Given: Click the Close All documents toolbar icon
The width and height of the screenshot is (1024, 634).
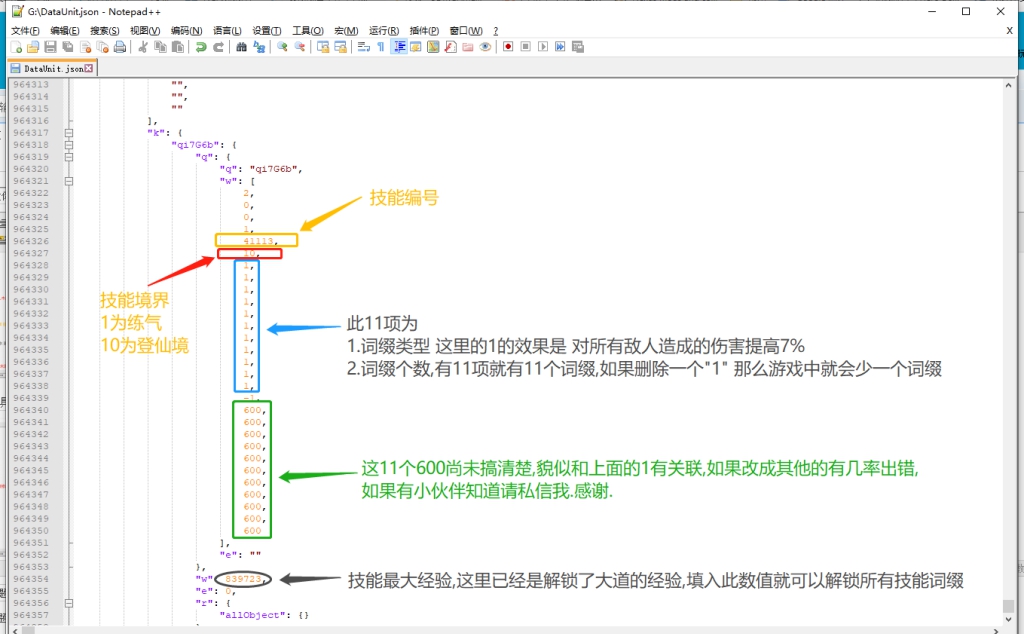Looking at the screenshot, I should pos(103,47).
